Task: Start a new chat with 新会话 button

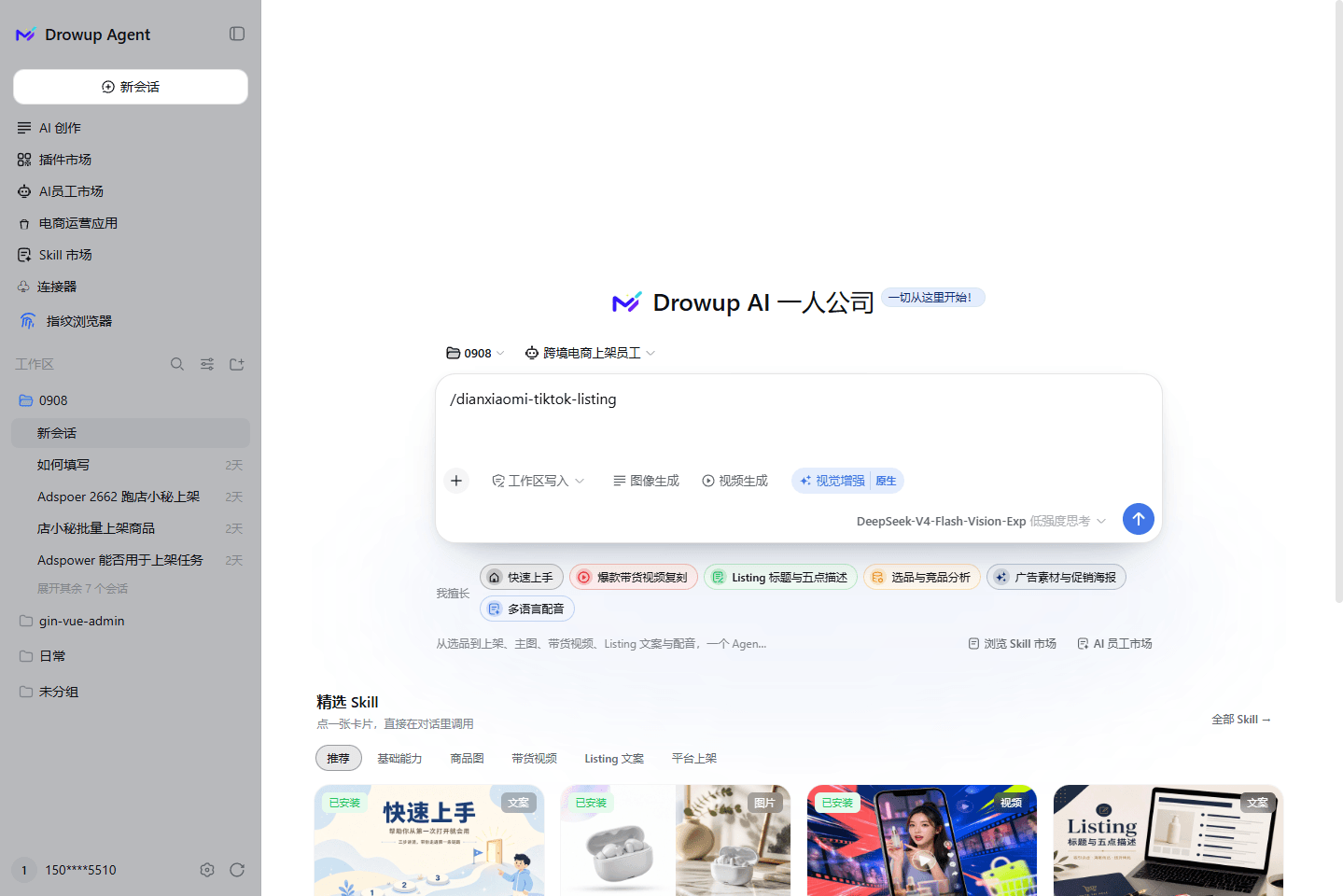Action: 131,87
